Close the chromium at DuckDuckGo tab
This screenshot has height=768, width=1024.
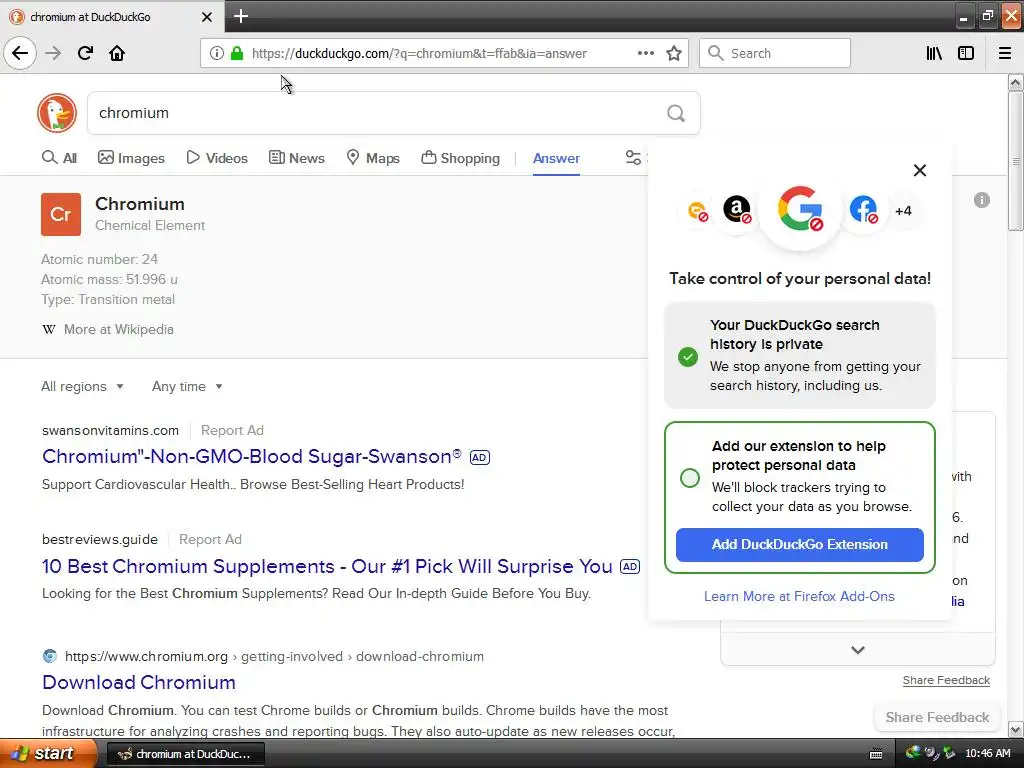click(x=206, y=17)
